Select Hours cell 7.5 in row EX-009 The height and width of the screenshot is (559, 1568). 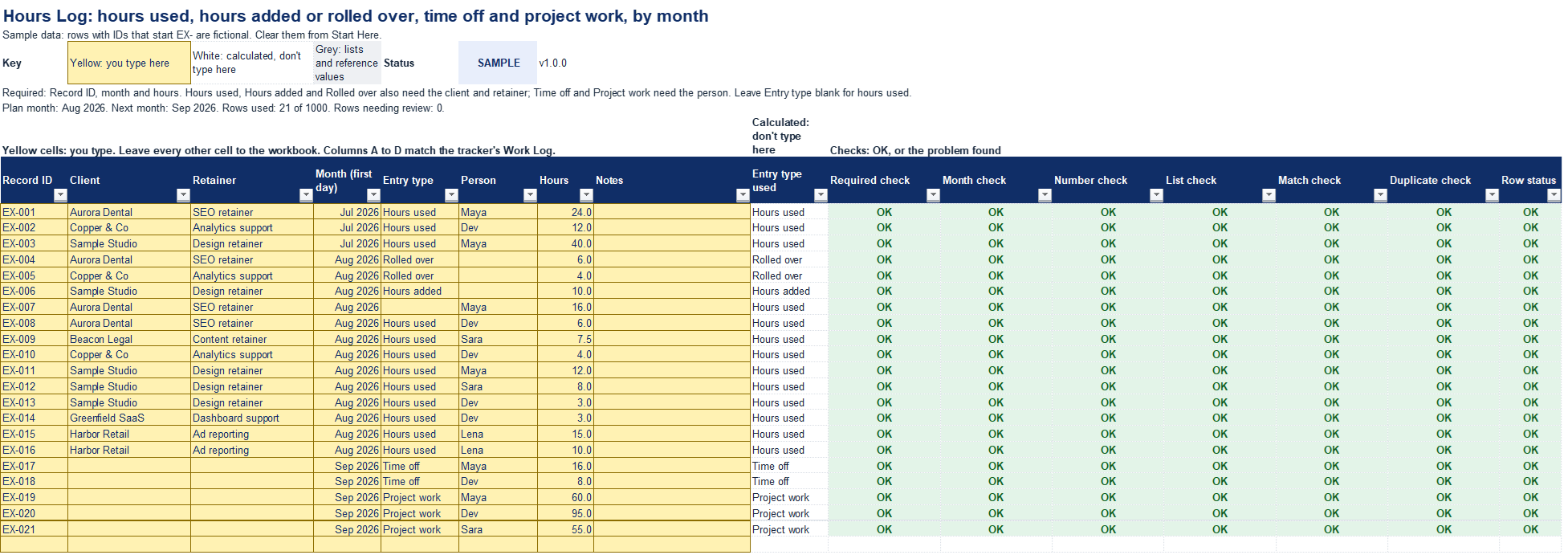[x=565, y=339]
